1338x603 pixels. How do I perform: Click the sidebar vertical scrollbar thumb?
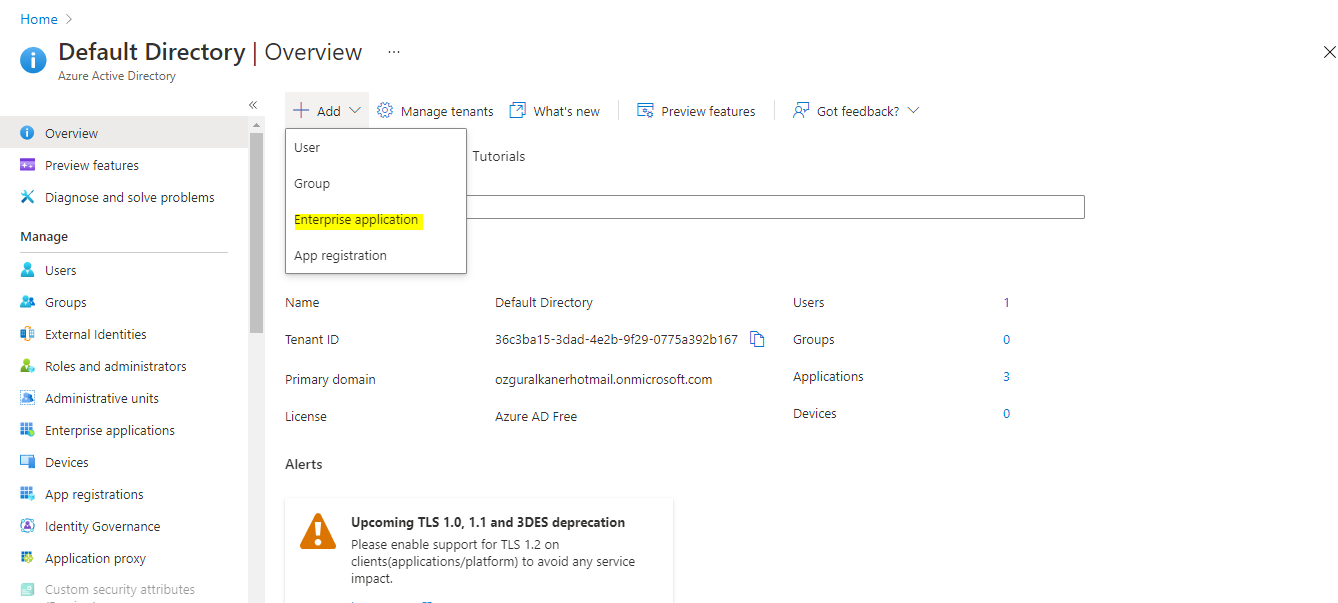pyautogui.click(x=256, y=232)
